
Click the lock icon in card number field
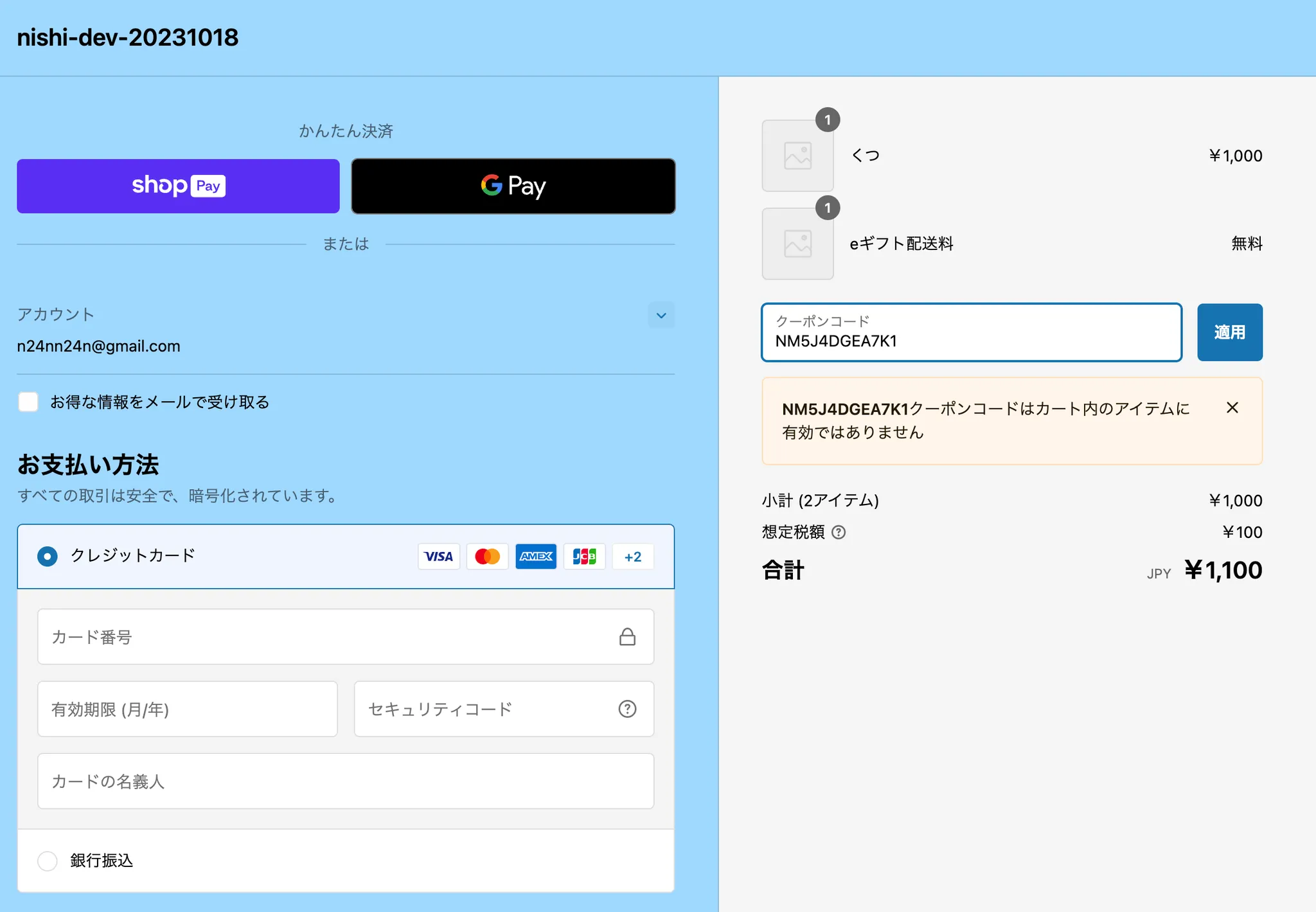(627, 637)
